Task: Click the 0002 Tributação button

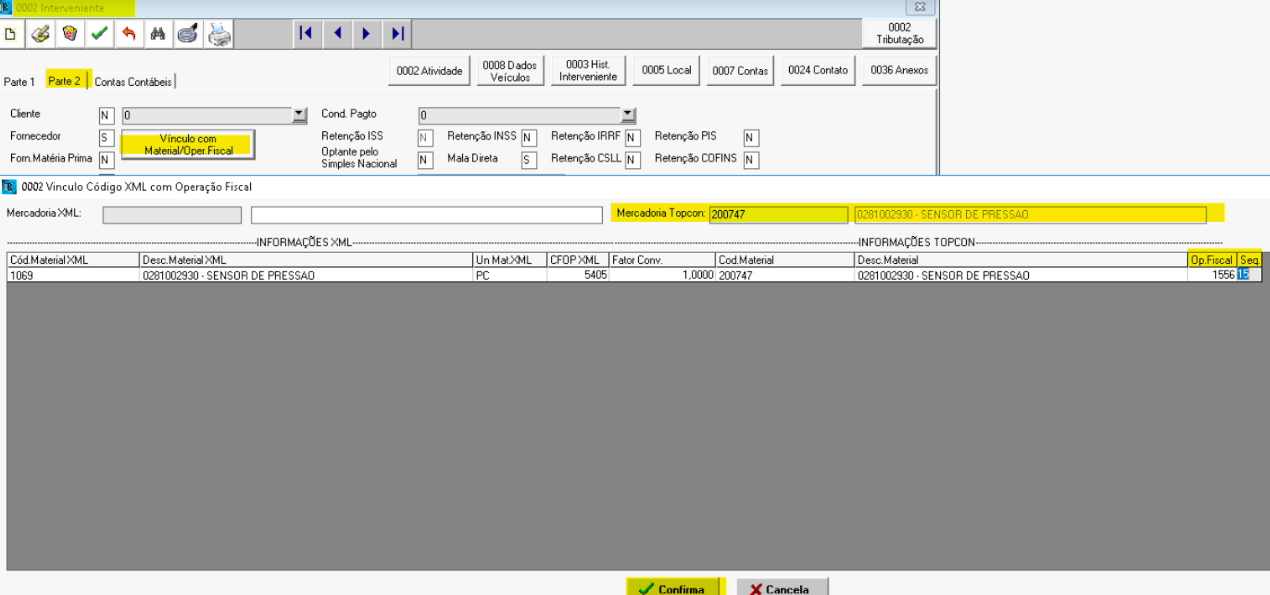Action: click(899, 34)
